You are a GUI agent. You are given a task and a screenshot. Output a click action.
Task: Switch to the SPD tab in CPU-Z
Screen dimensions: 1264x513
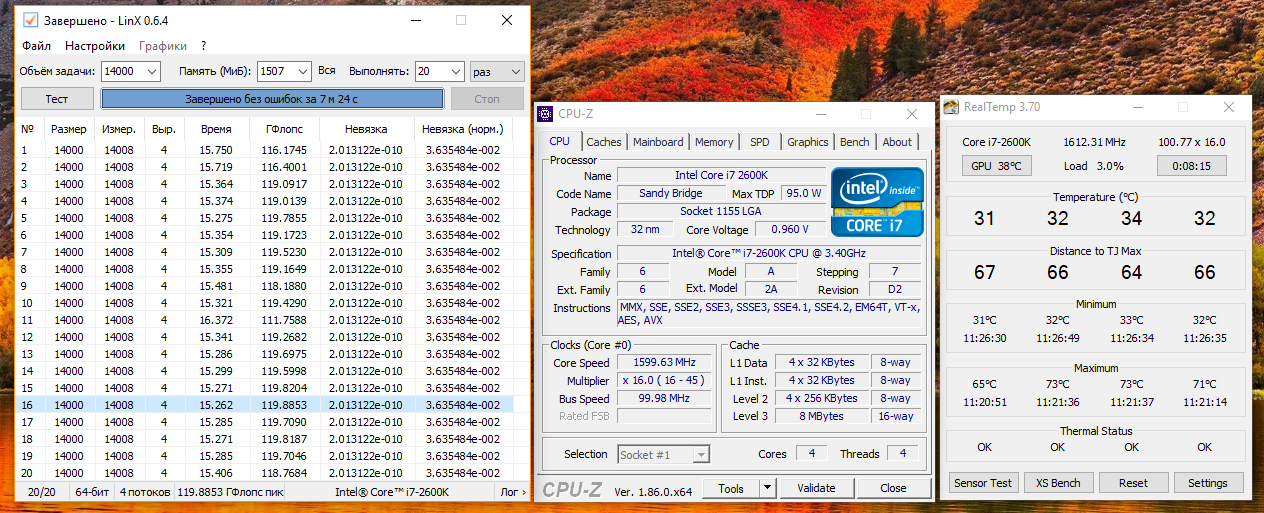tap(760, 142)
